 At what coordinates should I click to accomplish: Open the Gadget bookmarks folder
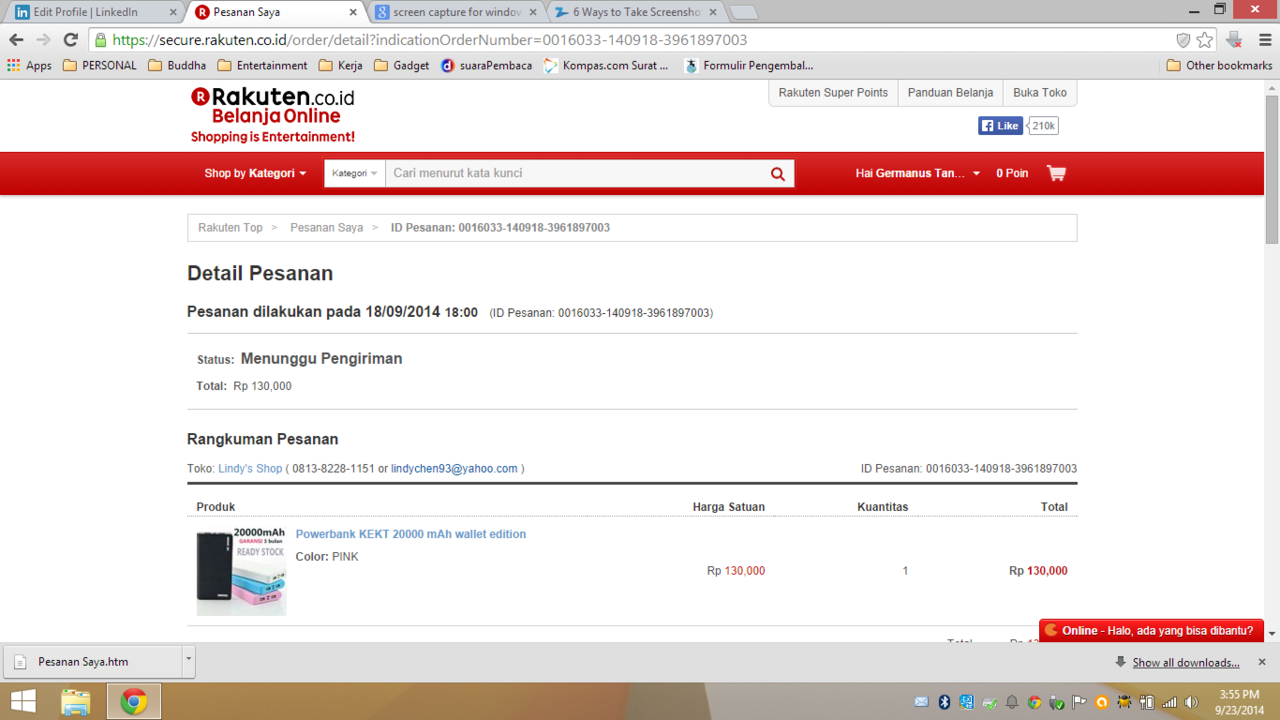(x=401, y=65)
